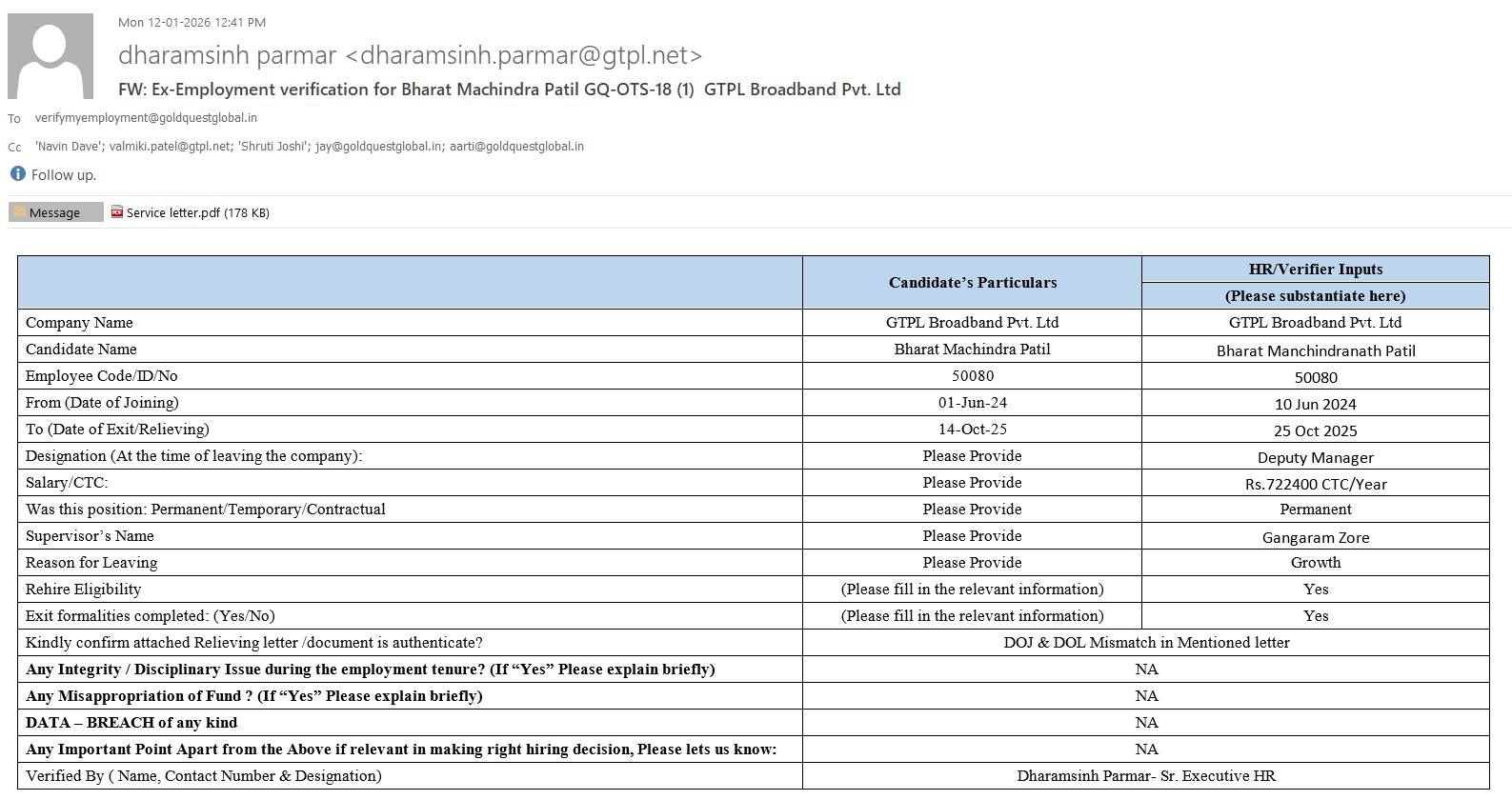The height and width of the screenshot is (800, 1512).
Task: Click HR input 'Bharat Manchindranath Patil'
Action: [x=1316, y=350]
